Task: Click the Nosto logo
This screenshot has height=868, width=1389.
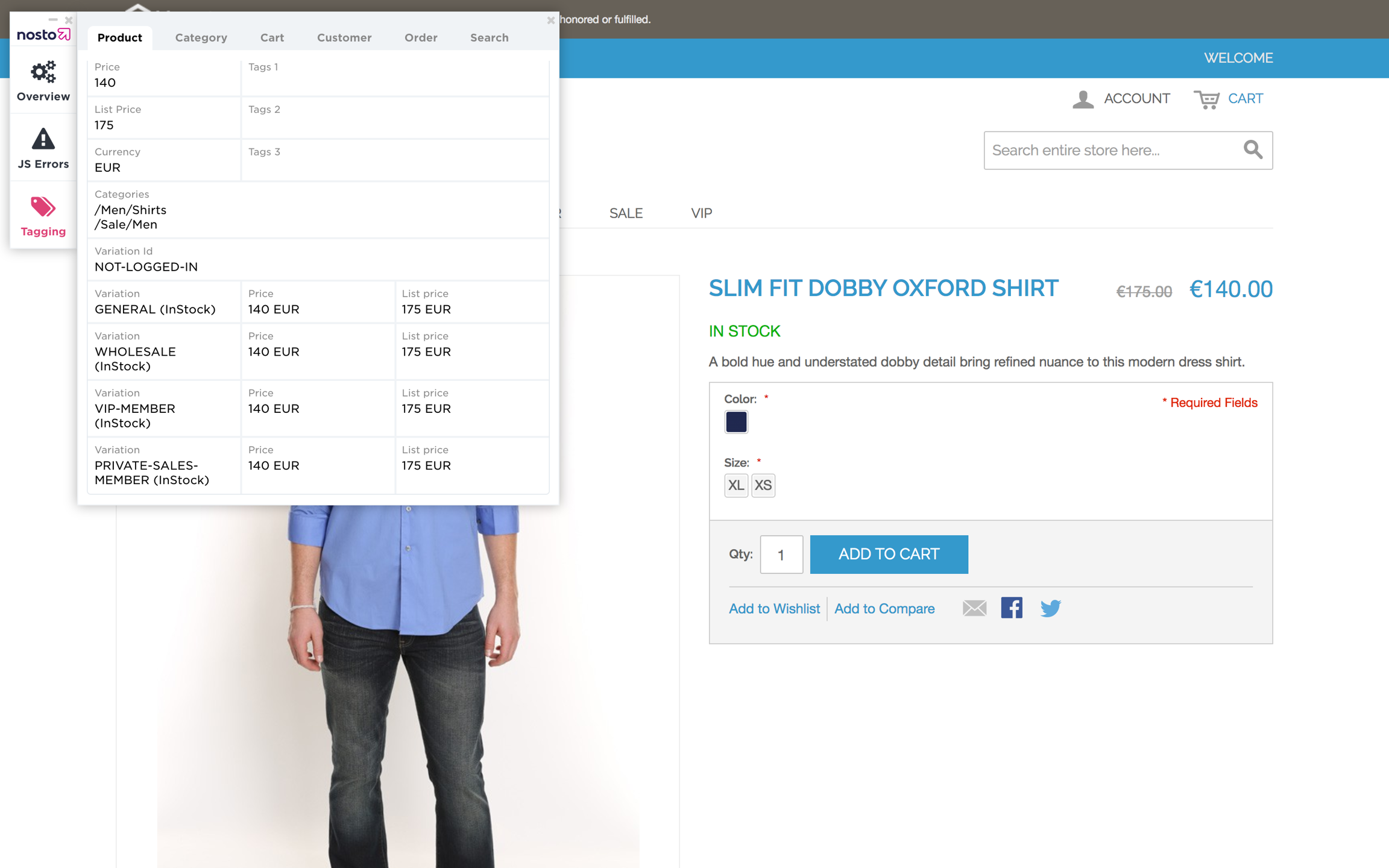Action: (x=43, y=35)
